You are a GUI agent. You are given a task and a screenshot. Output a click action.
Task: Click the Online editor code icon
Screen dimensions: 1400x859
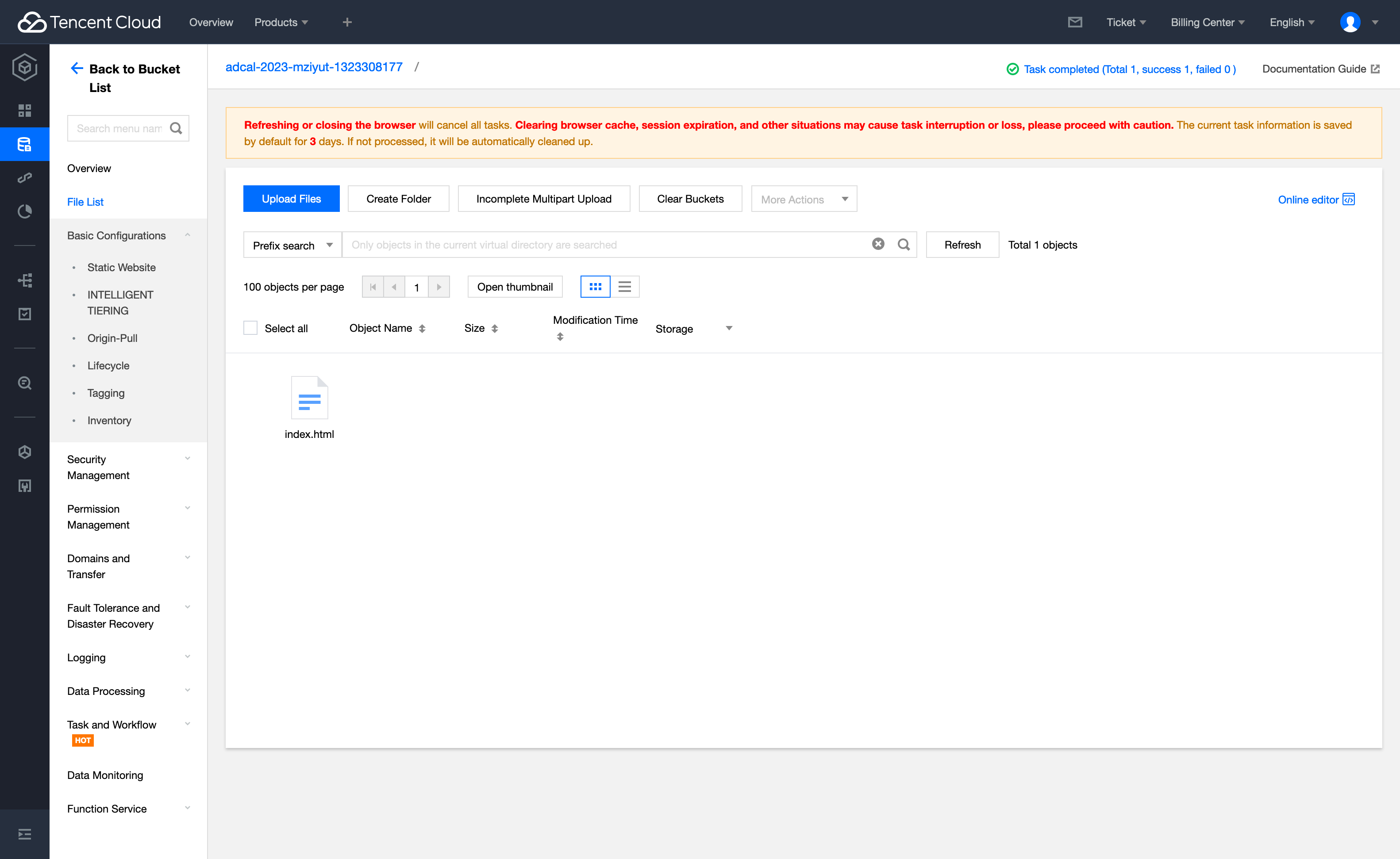tap(1348, 199)
